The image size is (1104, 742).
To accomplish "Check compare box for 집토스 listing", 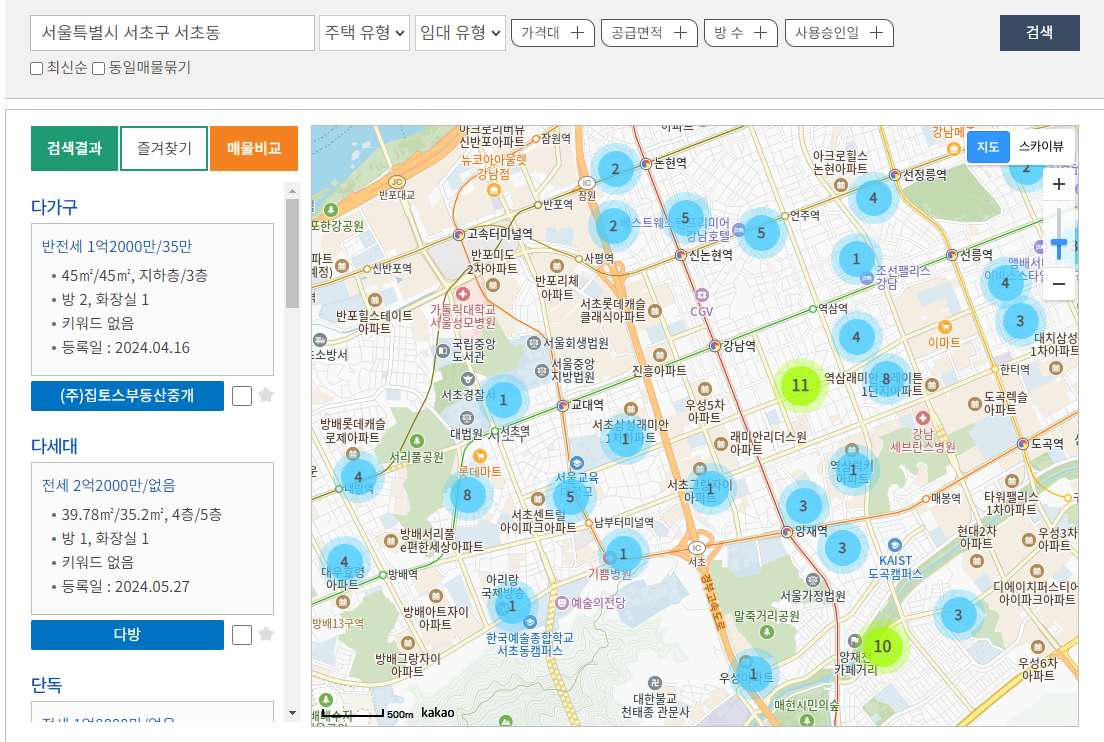I will coord(242,396).
